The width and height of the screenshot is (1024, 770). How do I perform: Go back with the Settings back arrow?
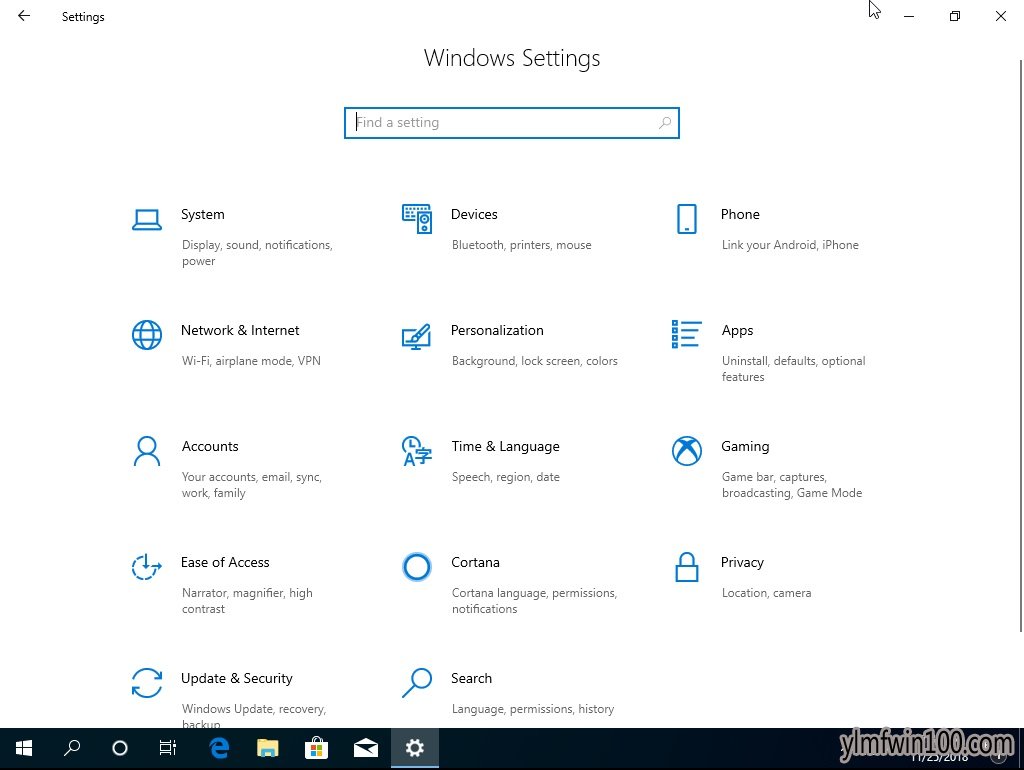click(x=24, y=16)
